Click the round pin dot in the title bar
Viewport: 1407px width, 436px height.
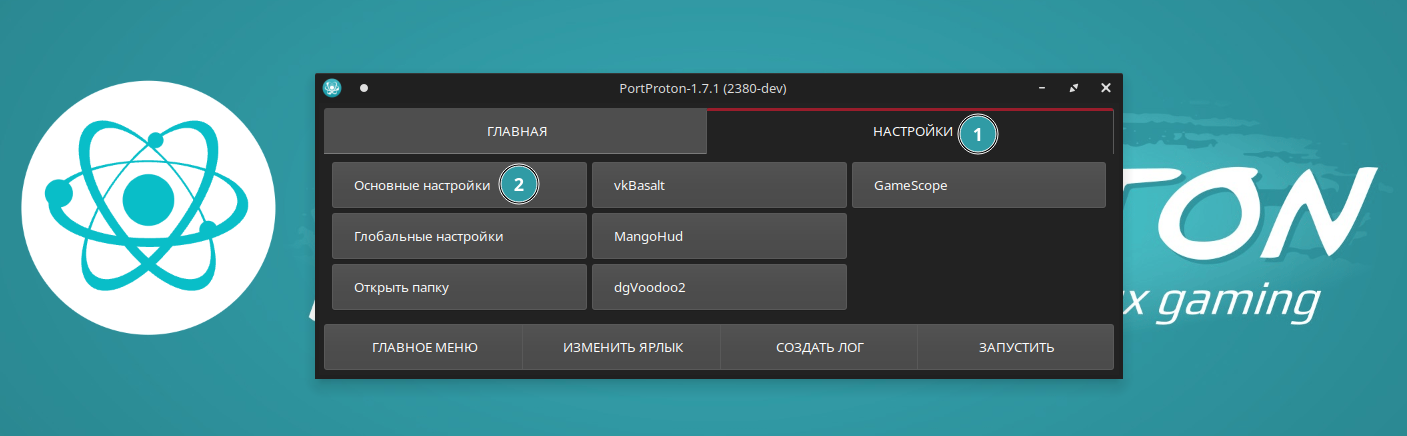click(x=364, y=88)
